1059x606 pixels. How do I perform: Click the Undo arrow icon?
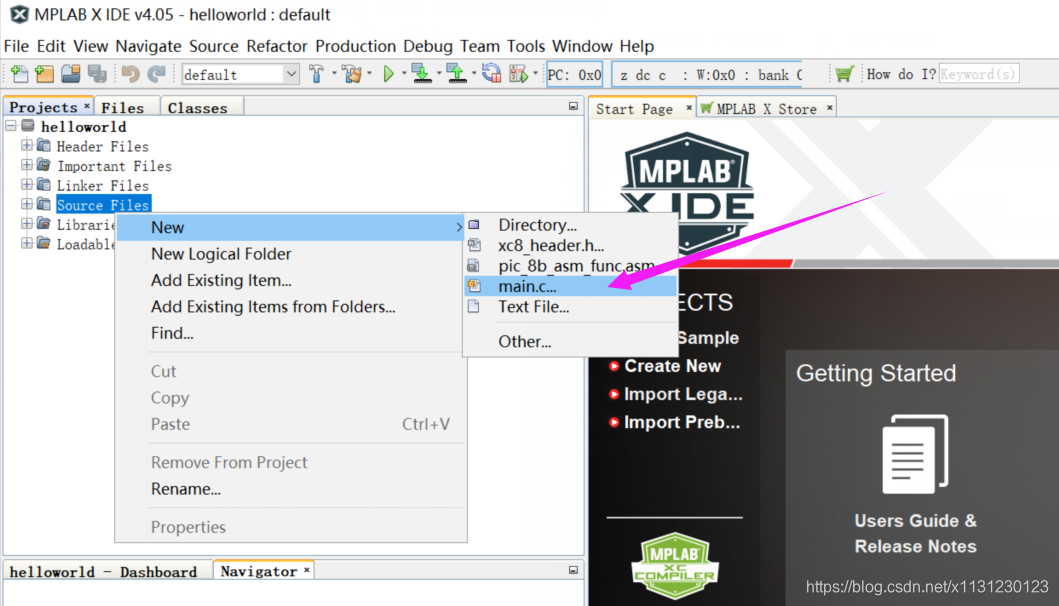coord(130,74)
